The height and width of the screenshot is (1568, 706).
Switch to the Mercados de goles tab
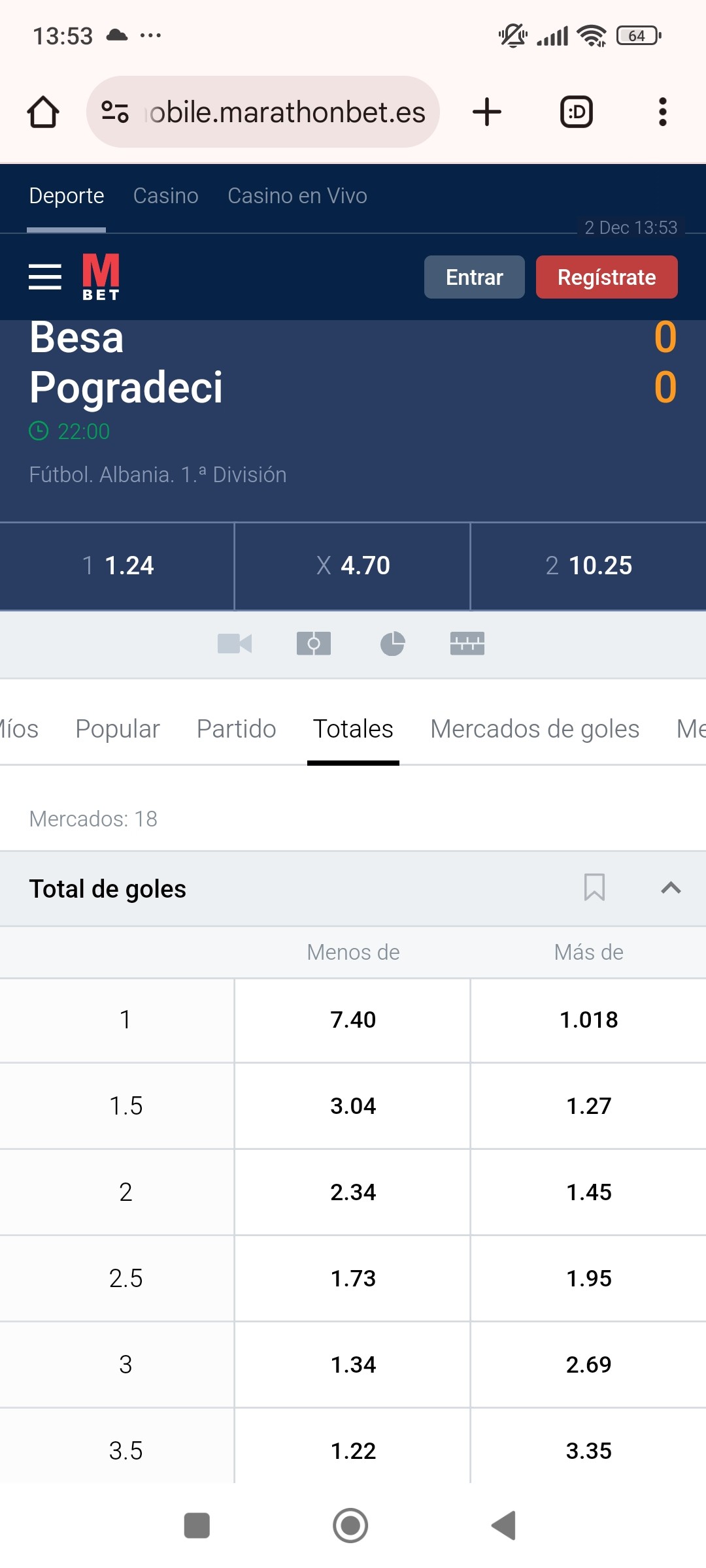click(x=535, y=729)
